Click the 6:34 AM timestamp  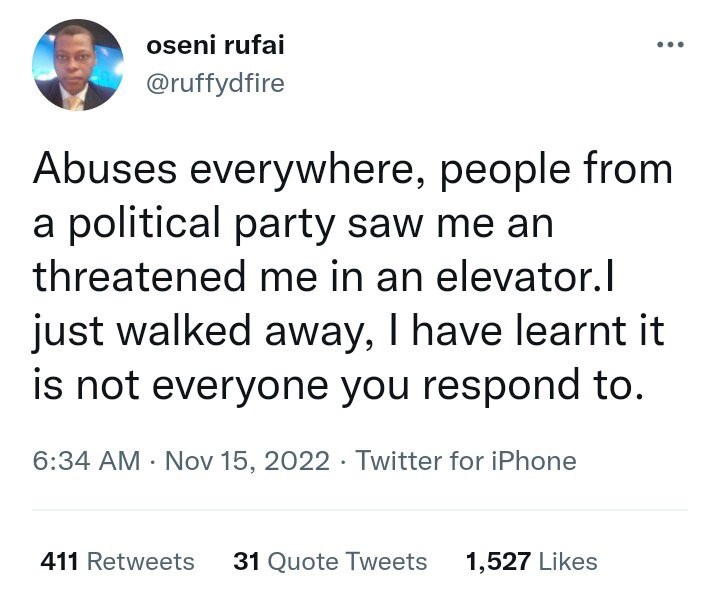(86, 461)
